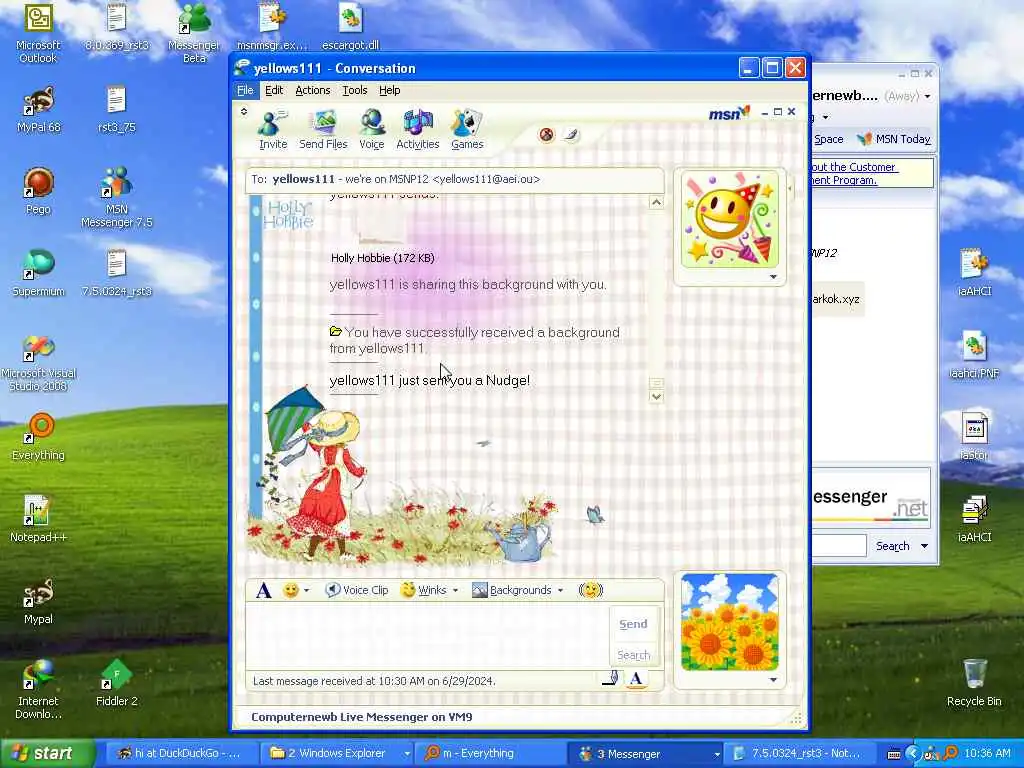Click the yellows111 party smiley display picture
Viewport: 1024px width, 768px height.
point(729,219)
